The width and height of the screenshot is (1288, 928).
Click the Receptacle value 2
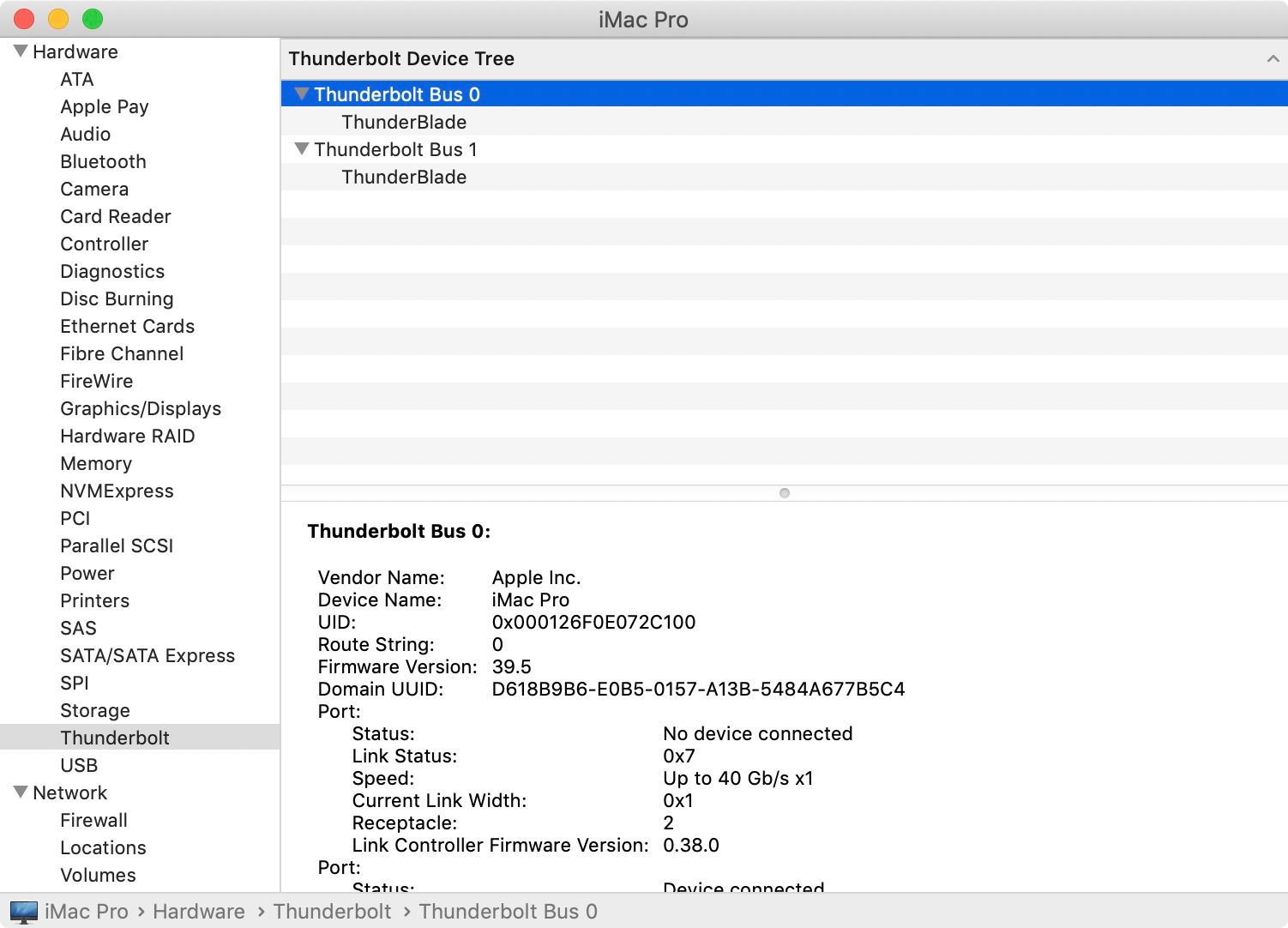click(669, 823)
